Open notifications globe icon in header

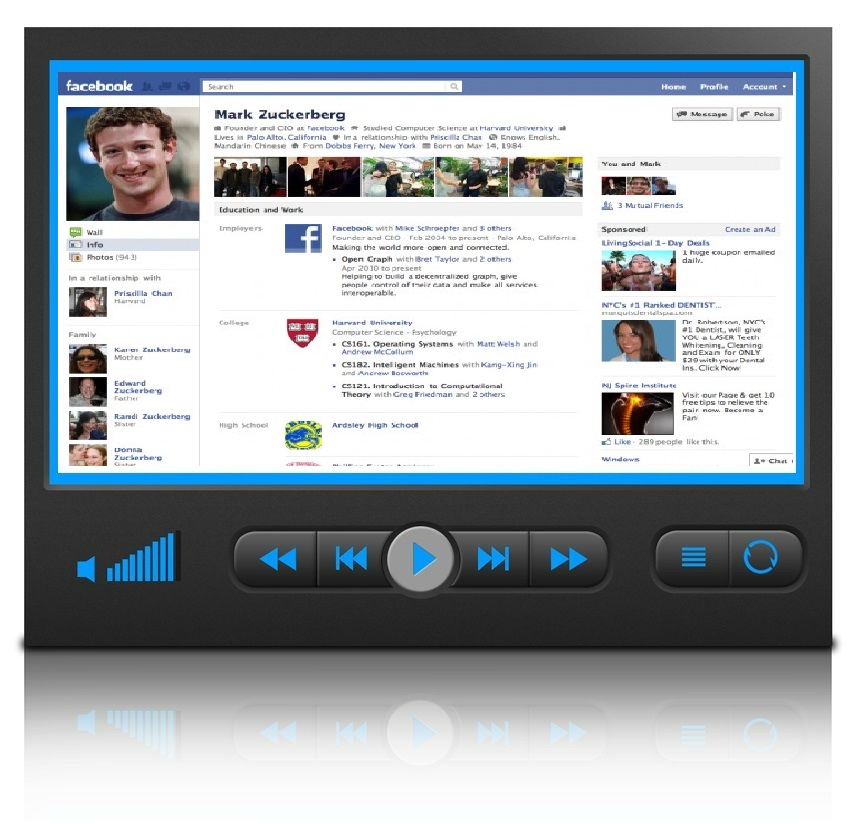point(184,87)
